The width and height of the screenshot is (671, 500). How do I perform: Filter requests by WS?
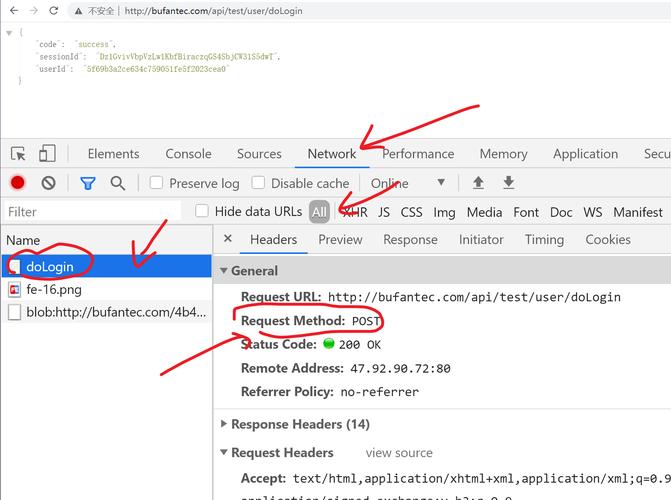[593, 212]
